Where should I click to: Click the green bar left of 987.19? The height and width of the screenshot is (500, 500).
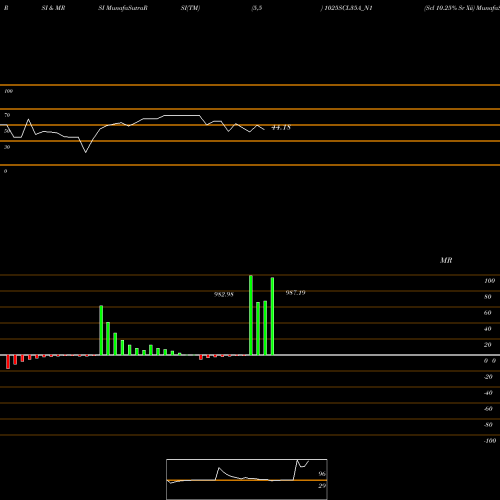[272, 316]
